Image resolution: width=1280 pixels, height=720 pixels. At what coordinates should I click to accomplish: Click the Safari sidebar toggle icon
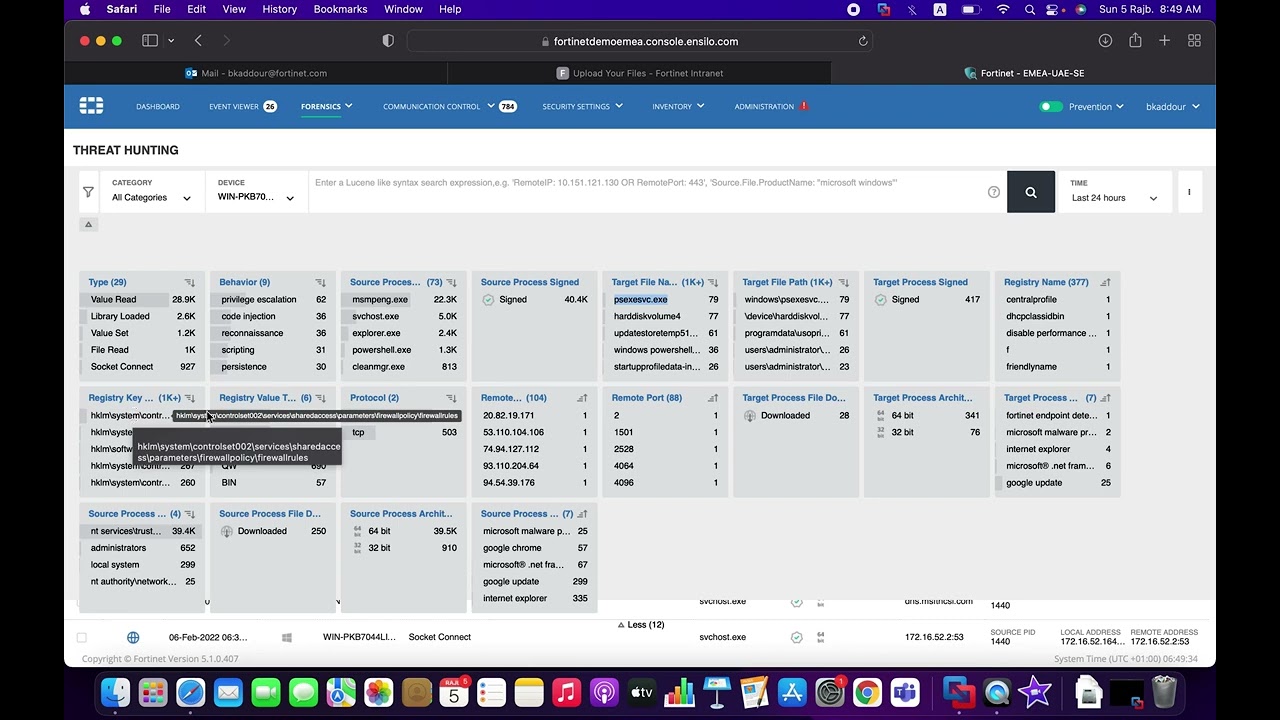[150, 41]
